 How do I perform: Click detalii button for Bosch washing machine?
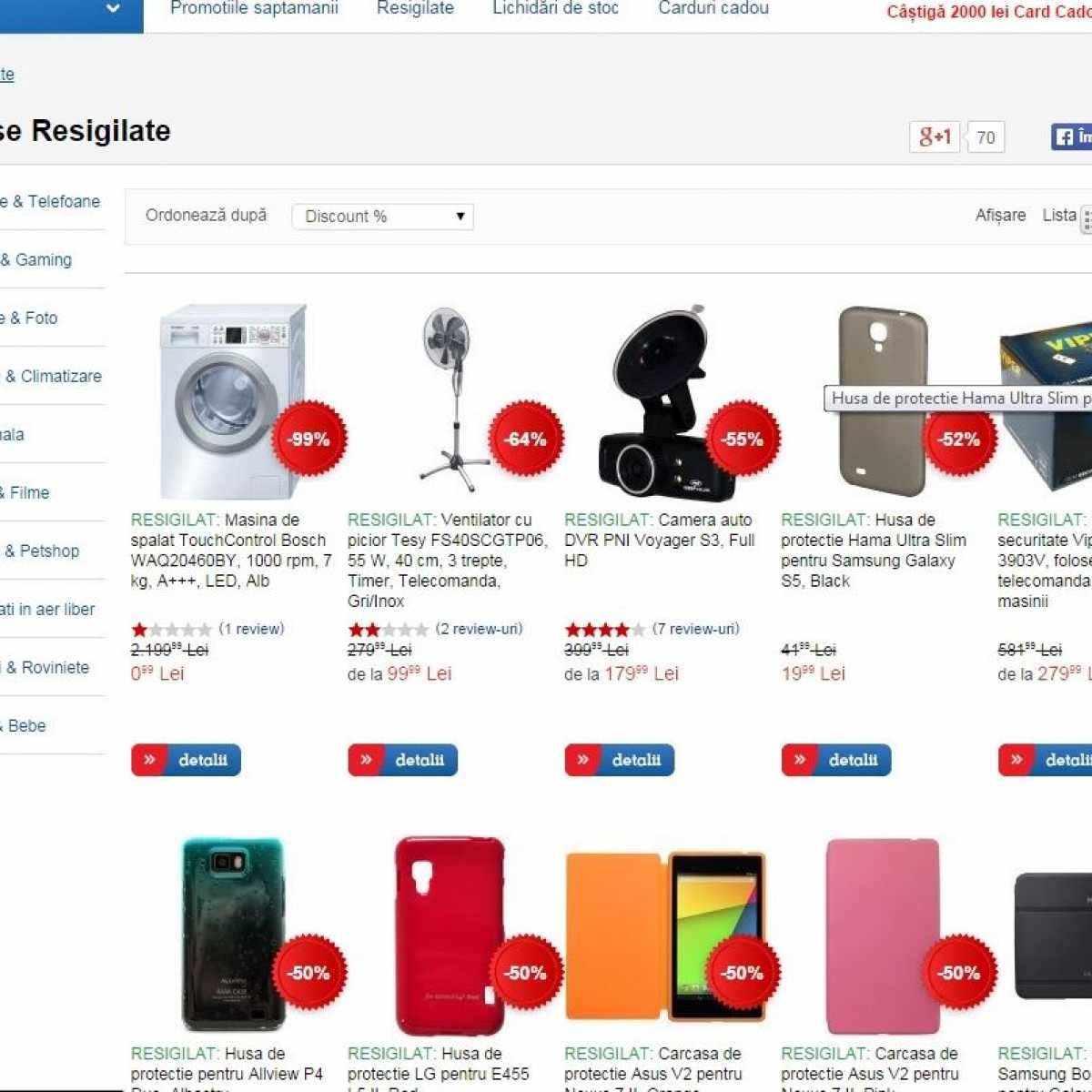point(186,760)
